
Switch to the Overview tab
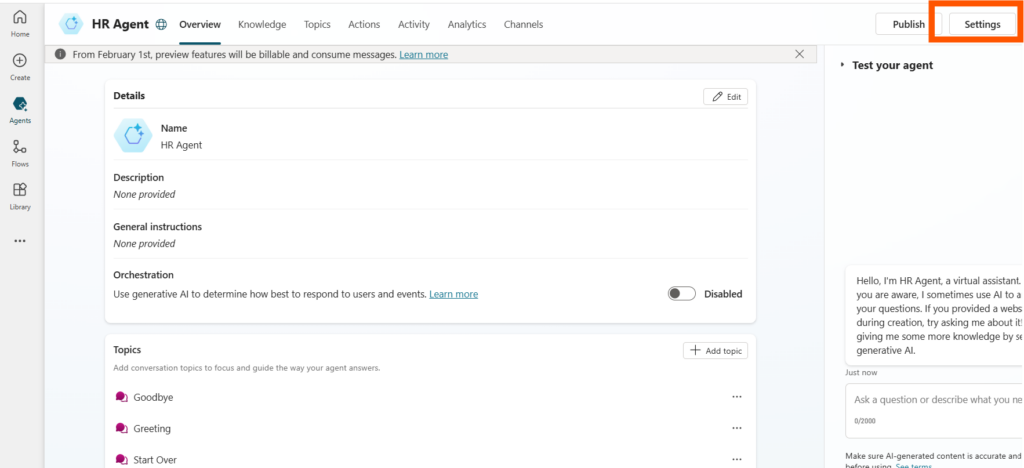(200, 24)
